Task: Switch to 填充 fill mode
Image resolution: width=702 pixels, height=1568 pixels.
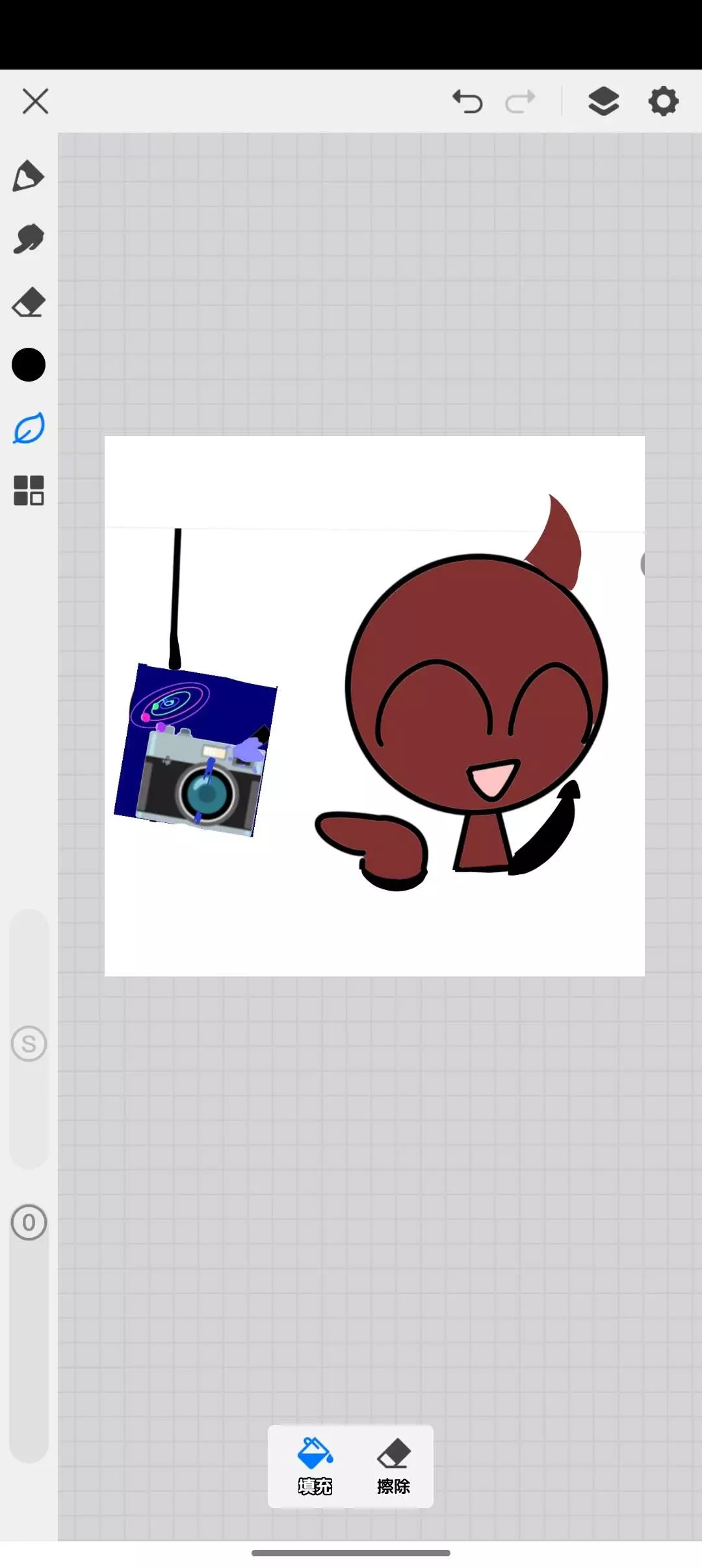Action: [315, 1466]
